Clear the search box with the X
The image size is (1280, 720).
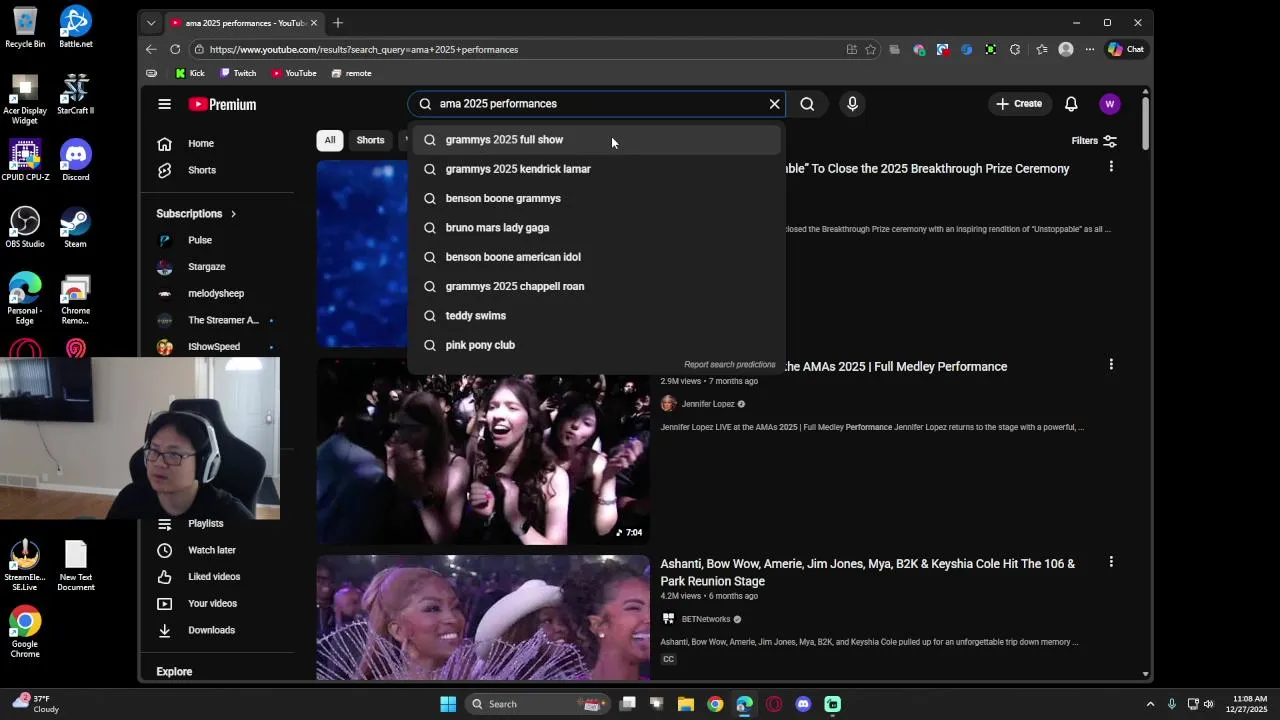click(x=774, y=104)
